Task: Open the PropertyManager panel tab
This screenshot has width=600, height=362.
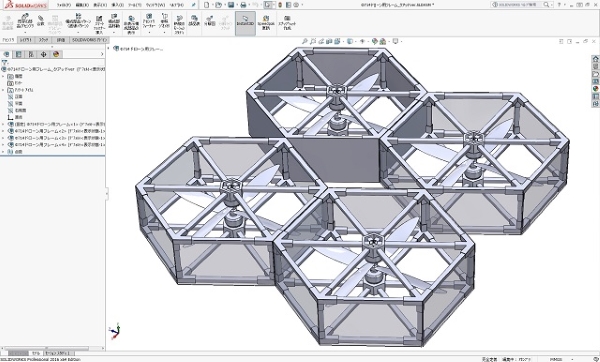Action: [x=18, y=54]
